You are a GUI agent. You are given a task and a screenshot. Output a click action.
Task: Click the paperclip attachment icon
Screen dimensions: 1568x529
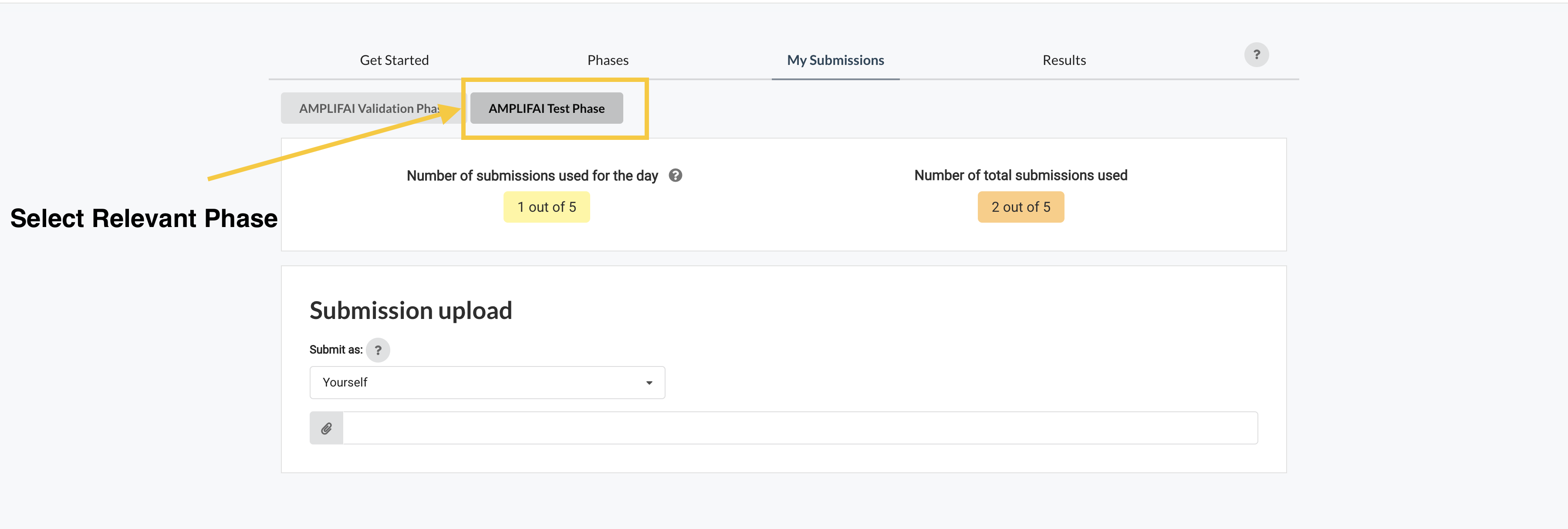click(x=326, y=428)
